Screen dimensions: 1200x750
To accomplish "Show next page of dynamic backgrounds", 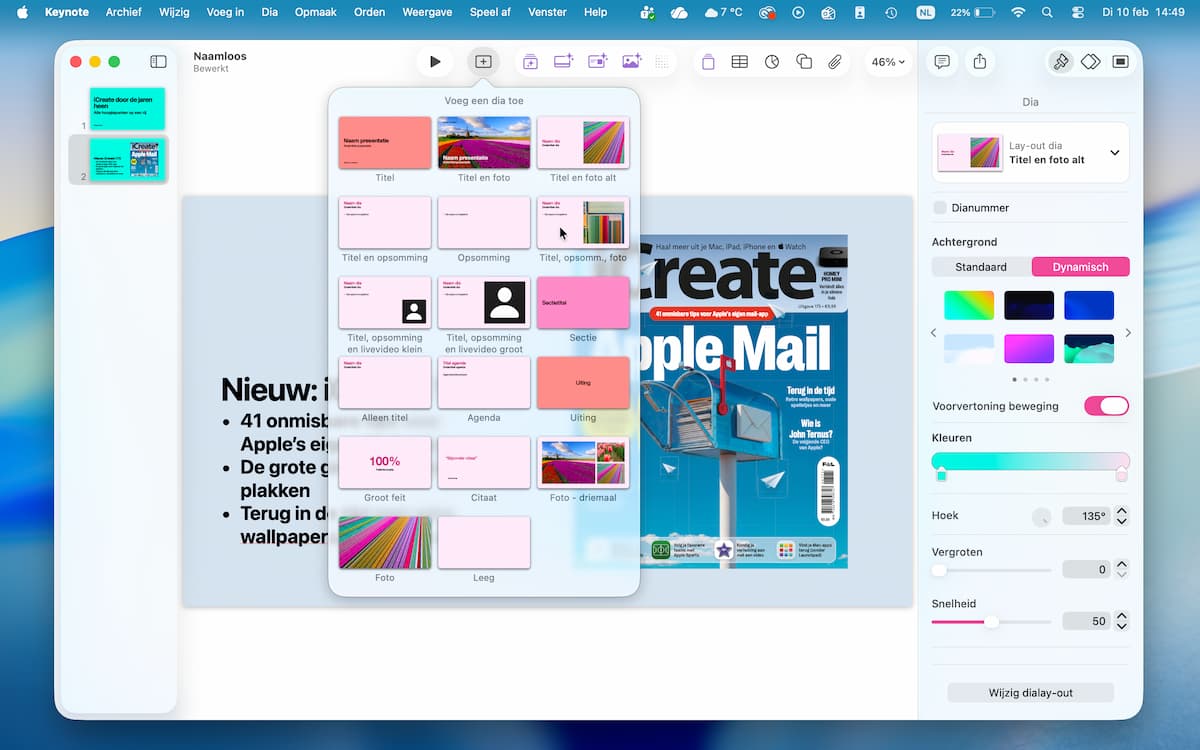I will (x=1128, y=333).
